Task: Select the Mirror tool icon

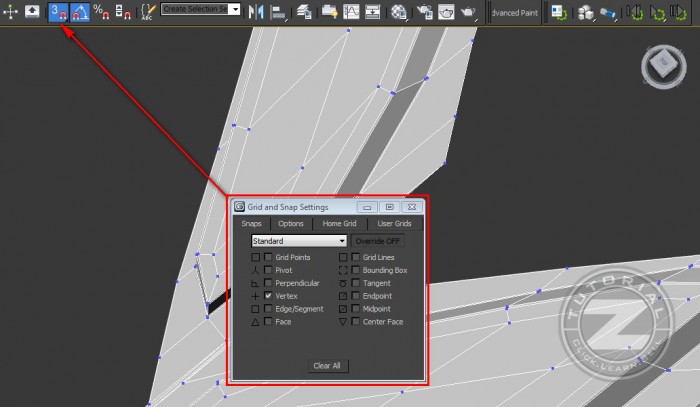Action: tap(254, 12)
